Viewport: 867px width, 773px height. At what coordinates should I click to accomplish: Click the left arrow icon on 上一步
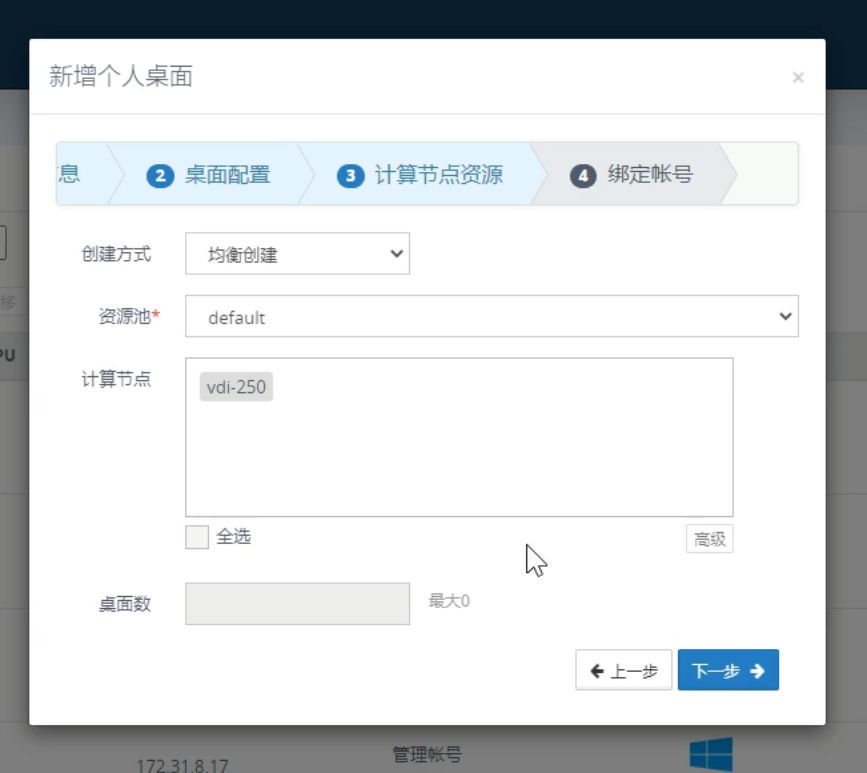pos(597,671)
